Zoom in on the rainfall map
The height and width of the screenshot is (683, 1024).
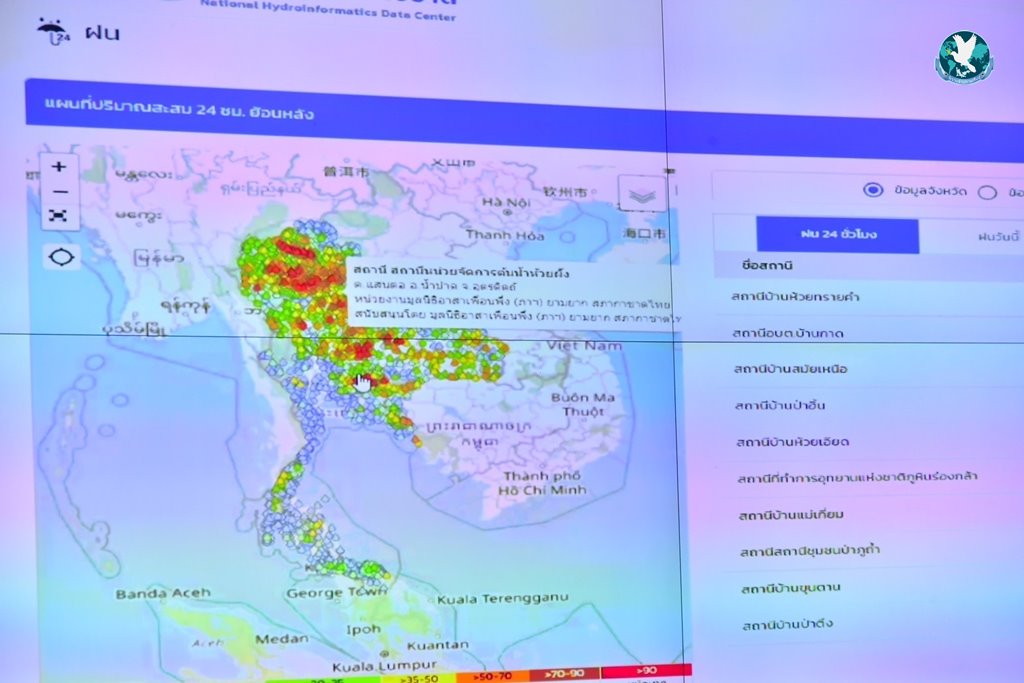click(x=60, y=167)
